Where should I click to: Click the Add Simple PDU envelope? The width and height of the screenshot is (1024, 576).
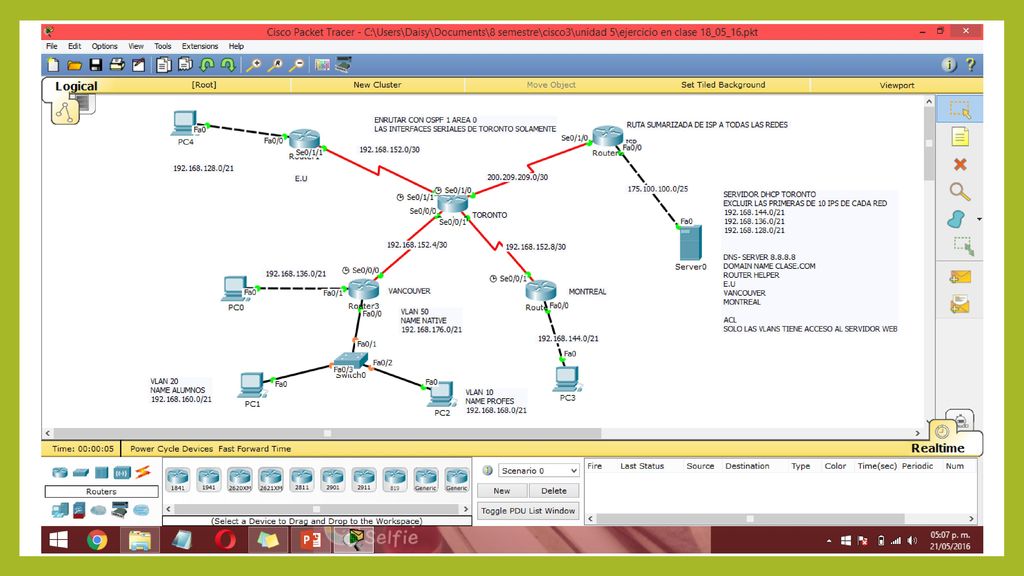tap(959, 277)
